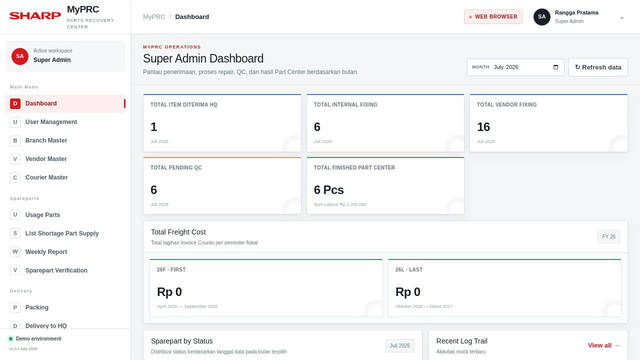Click the Usage Parts U icon
The height and width of the screenshot is (360, 640).
pyautogui.click(x=15, y=215)
